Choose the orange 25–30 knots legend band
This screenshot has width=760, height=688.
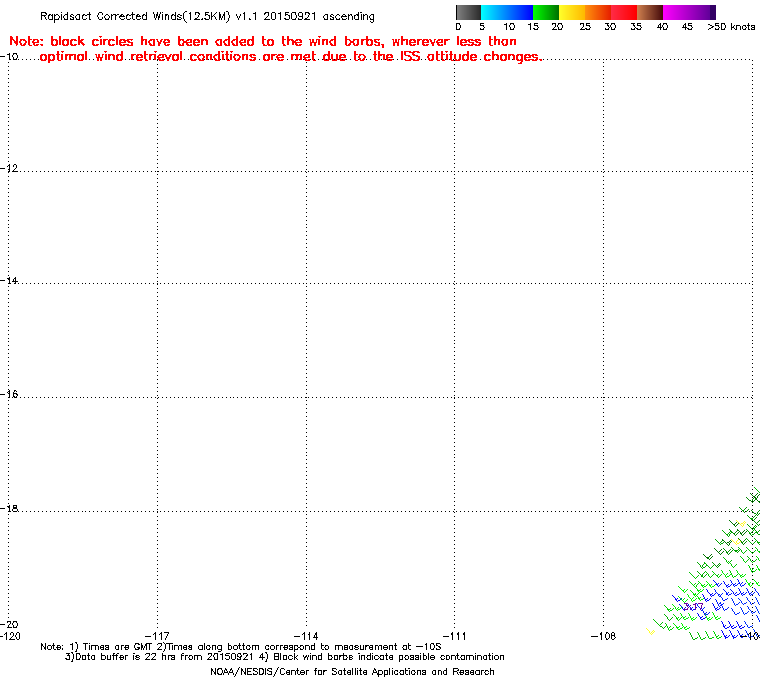point(598,12)
